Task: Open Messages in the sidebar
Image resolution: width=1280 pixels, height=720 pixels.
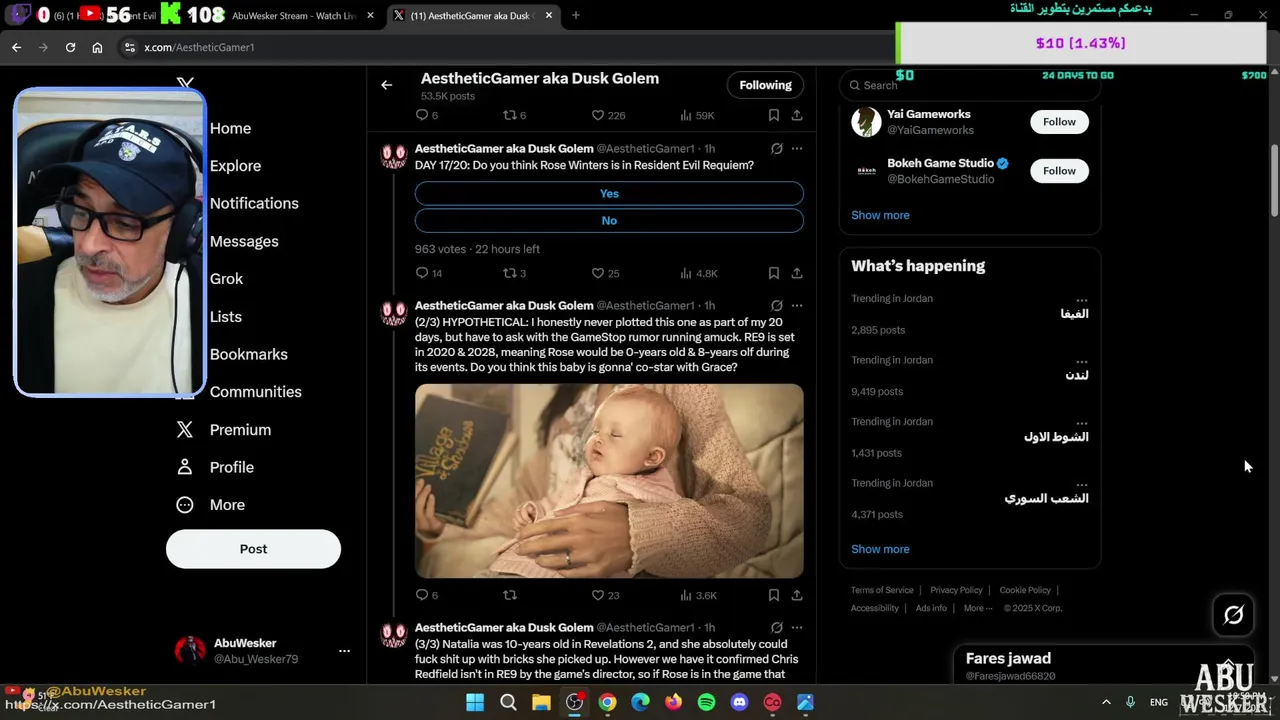Action: coord(244,241)
